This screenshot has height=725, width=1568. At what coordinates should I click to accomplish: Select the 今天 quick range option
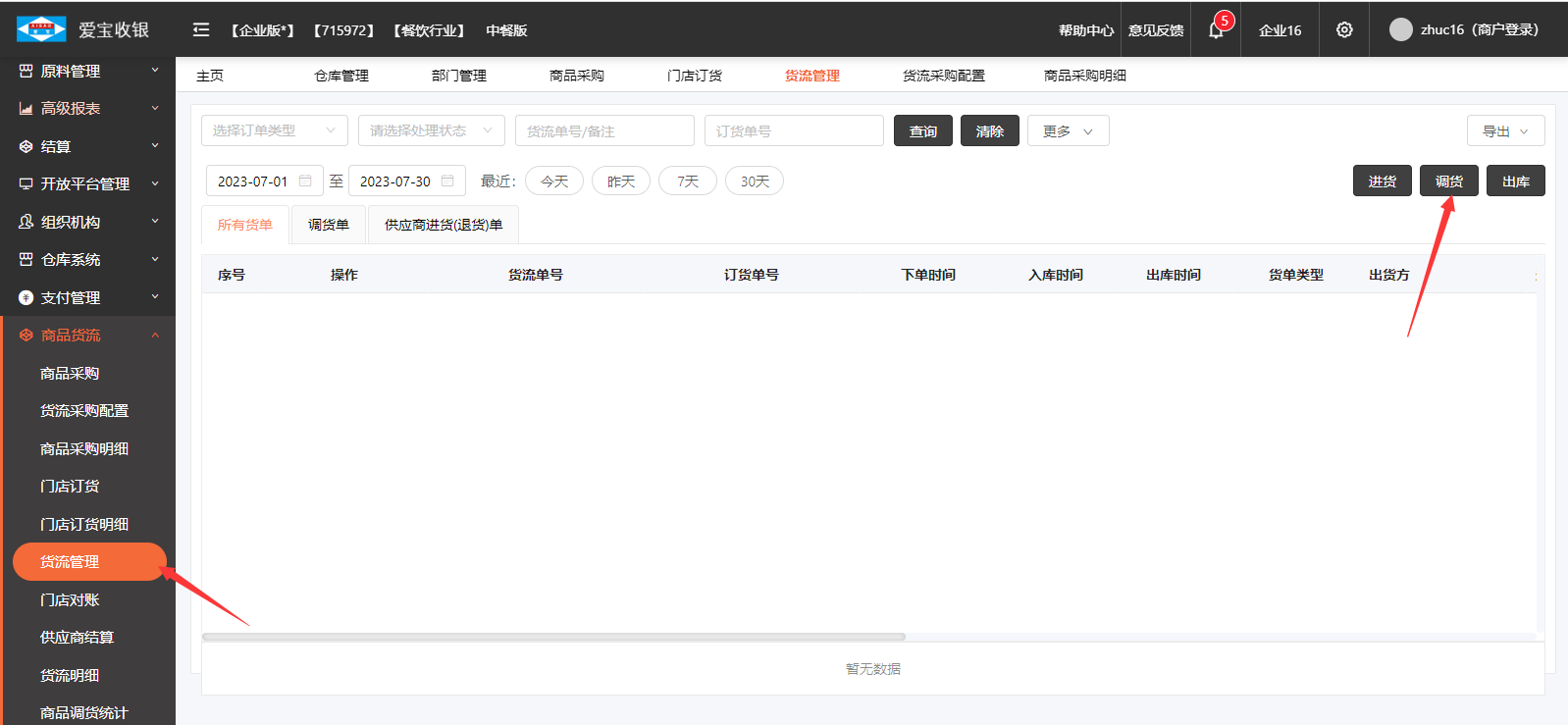coord(554,181)
